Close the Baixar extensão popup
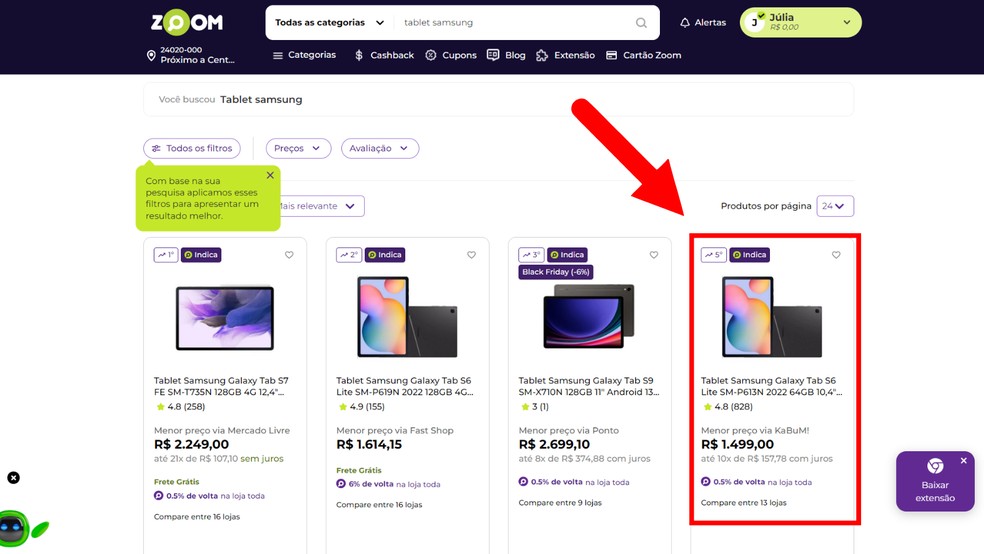 pos(963,461)
